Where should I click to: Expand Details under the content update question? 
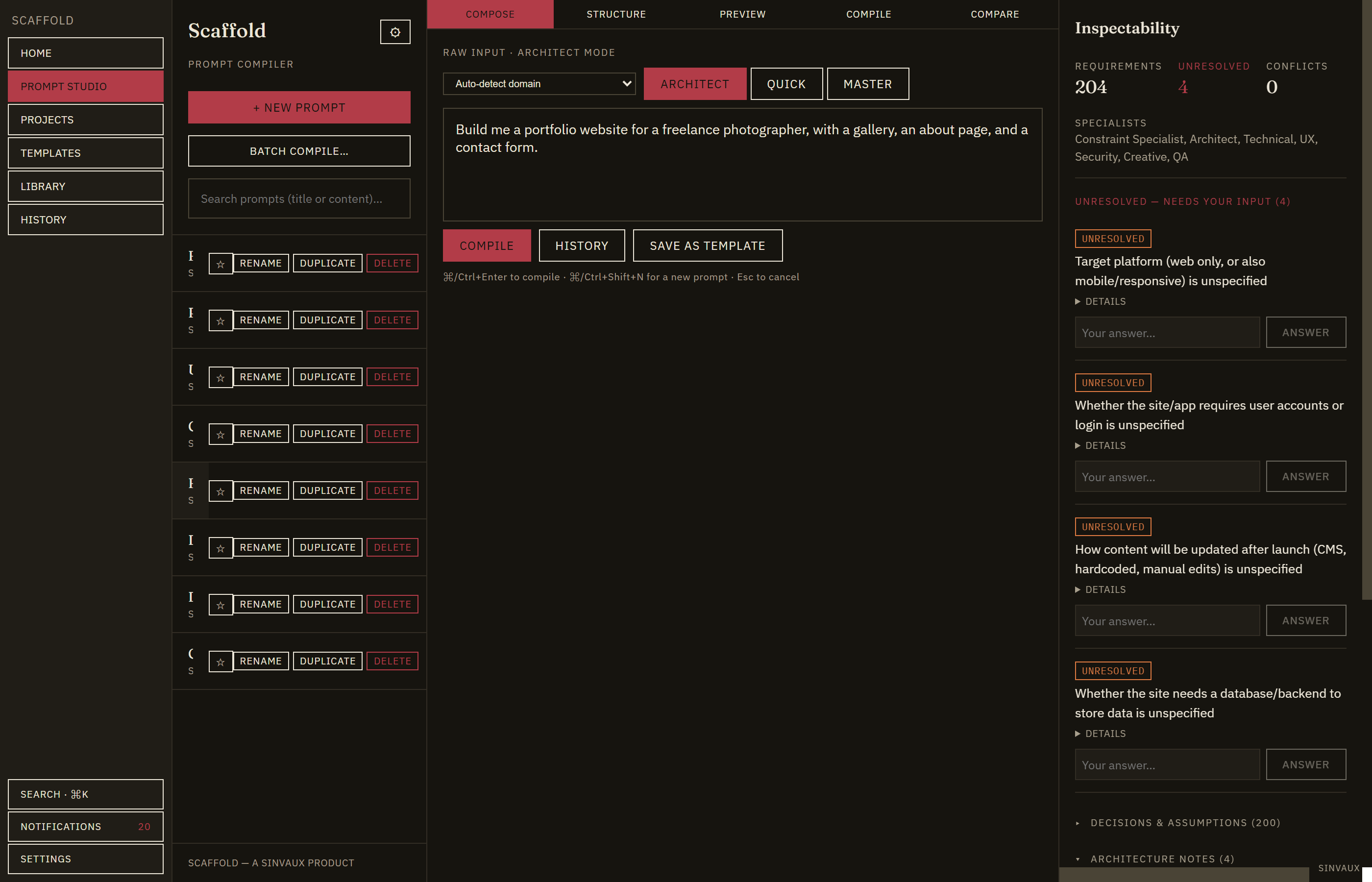coord(1100,589)
